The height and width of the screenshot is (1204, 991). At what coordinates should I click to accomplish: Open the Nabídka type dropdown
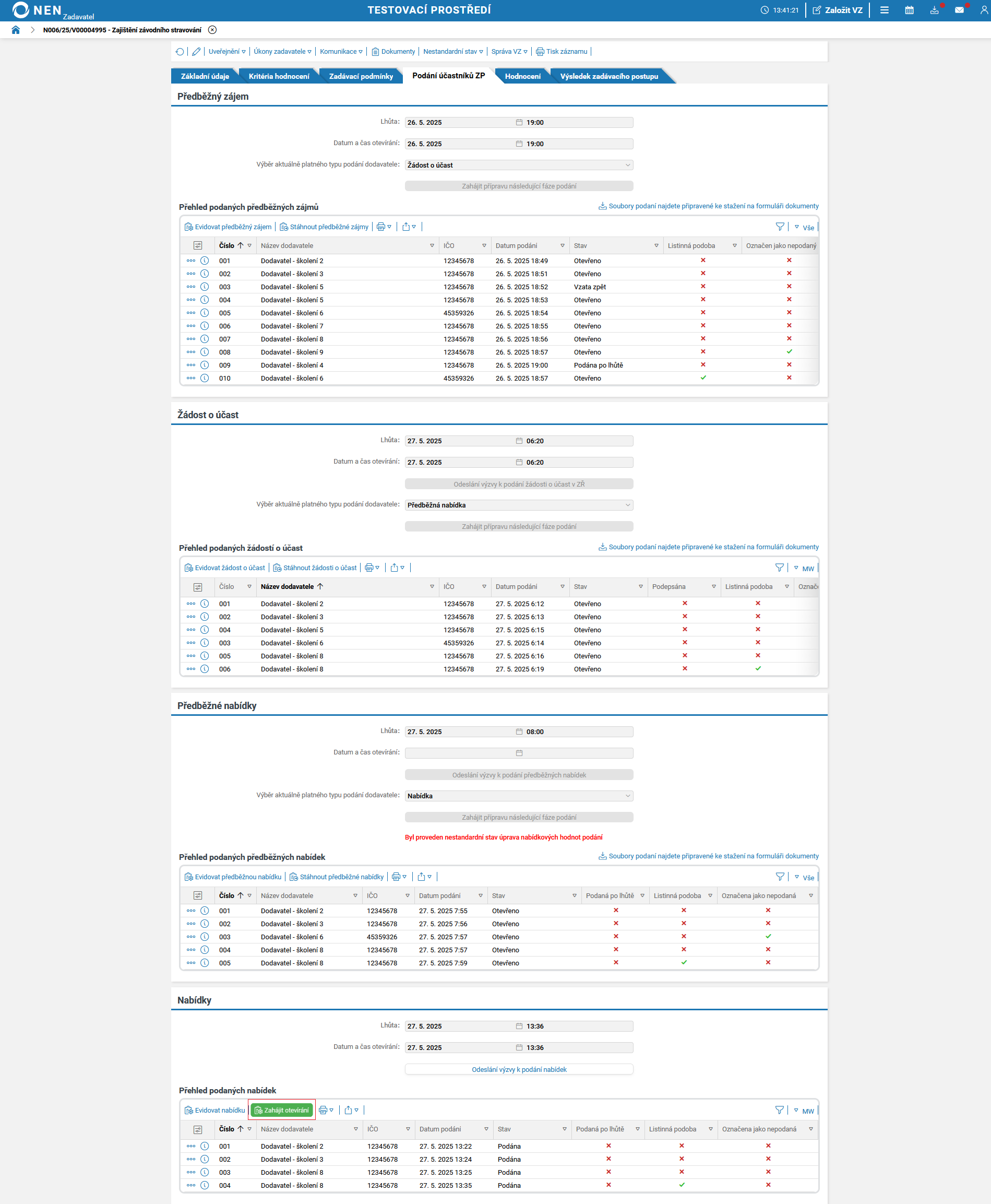tap(519, 796)
